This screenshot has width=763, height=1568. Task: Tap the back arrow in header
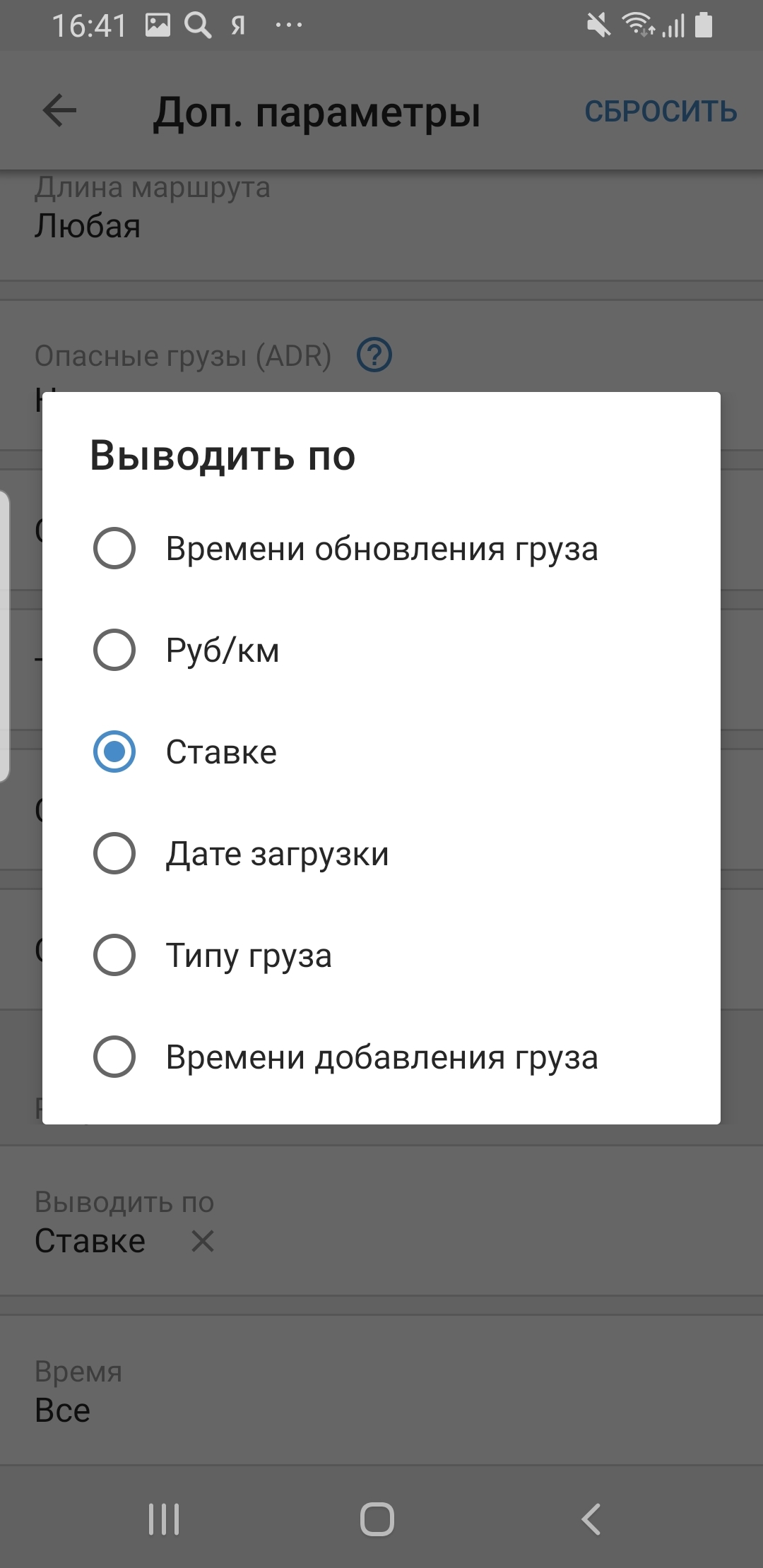pos(59,111)
